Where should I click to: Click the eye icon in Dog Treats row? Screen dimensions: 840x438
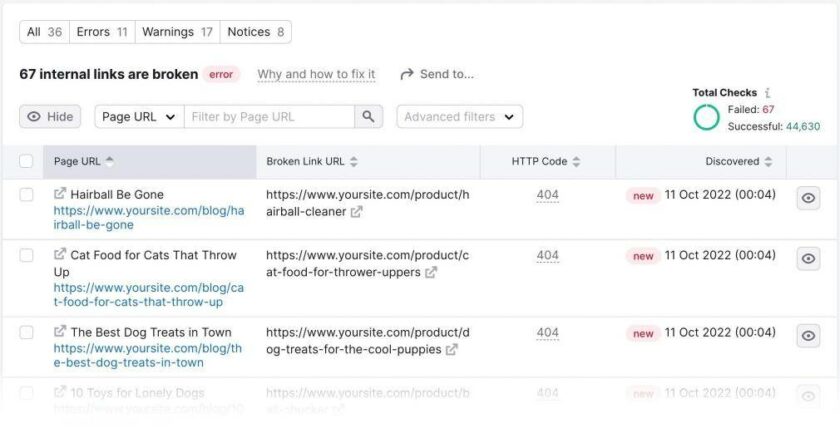click(808, 336)
